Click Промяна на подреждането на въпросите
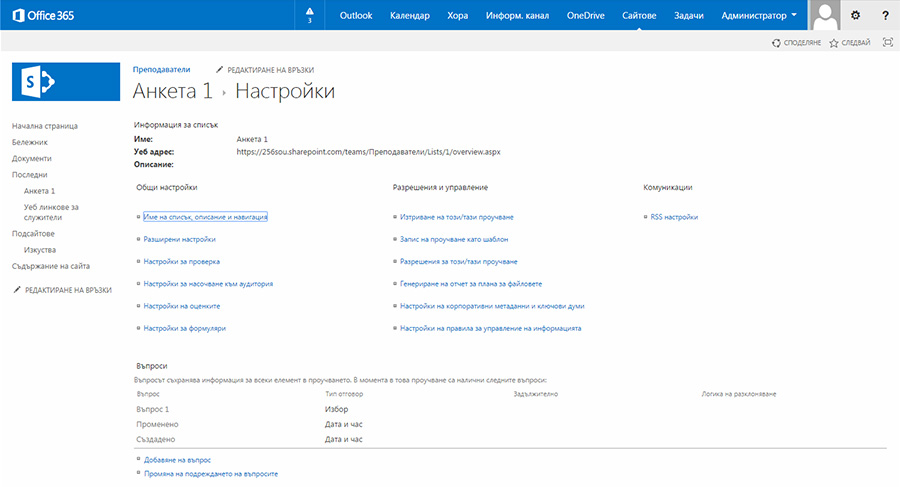This screenshot has width=900, height=487. pyautogui.click(x=211, y=474)
